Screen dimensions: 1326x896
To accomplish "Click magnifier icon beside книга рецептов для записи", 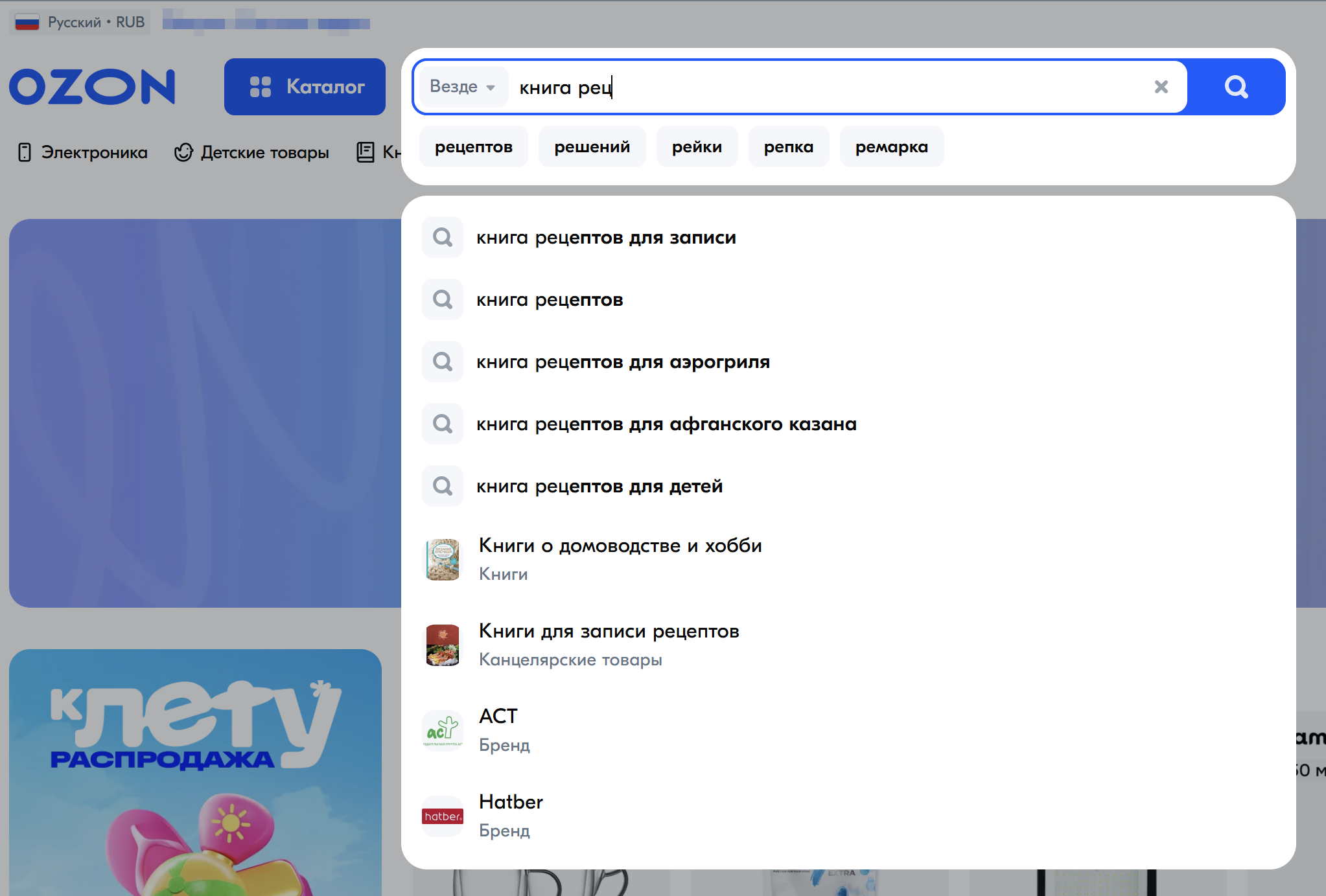I will pyautogui.click(x=443, y=237).
